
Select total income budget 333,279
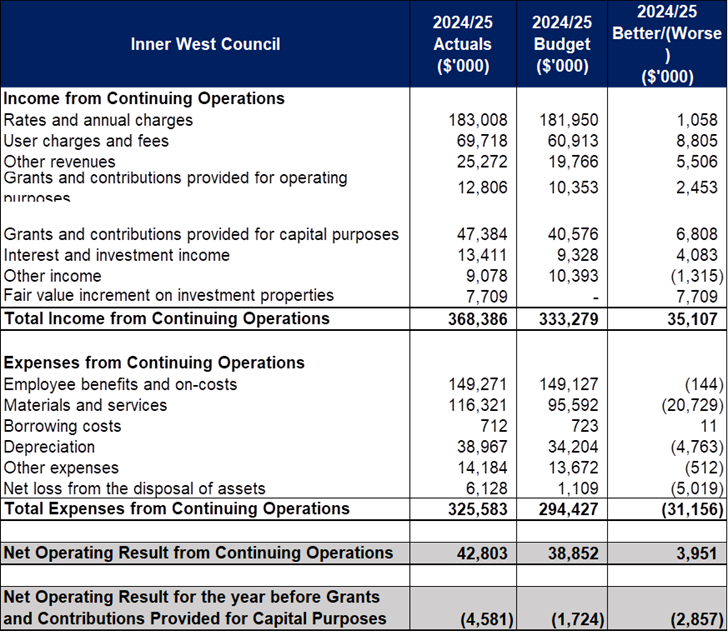[x=569, y=319]
